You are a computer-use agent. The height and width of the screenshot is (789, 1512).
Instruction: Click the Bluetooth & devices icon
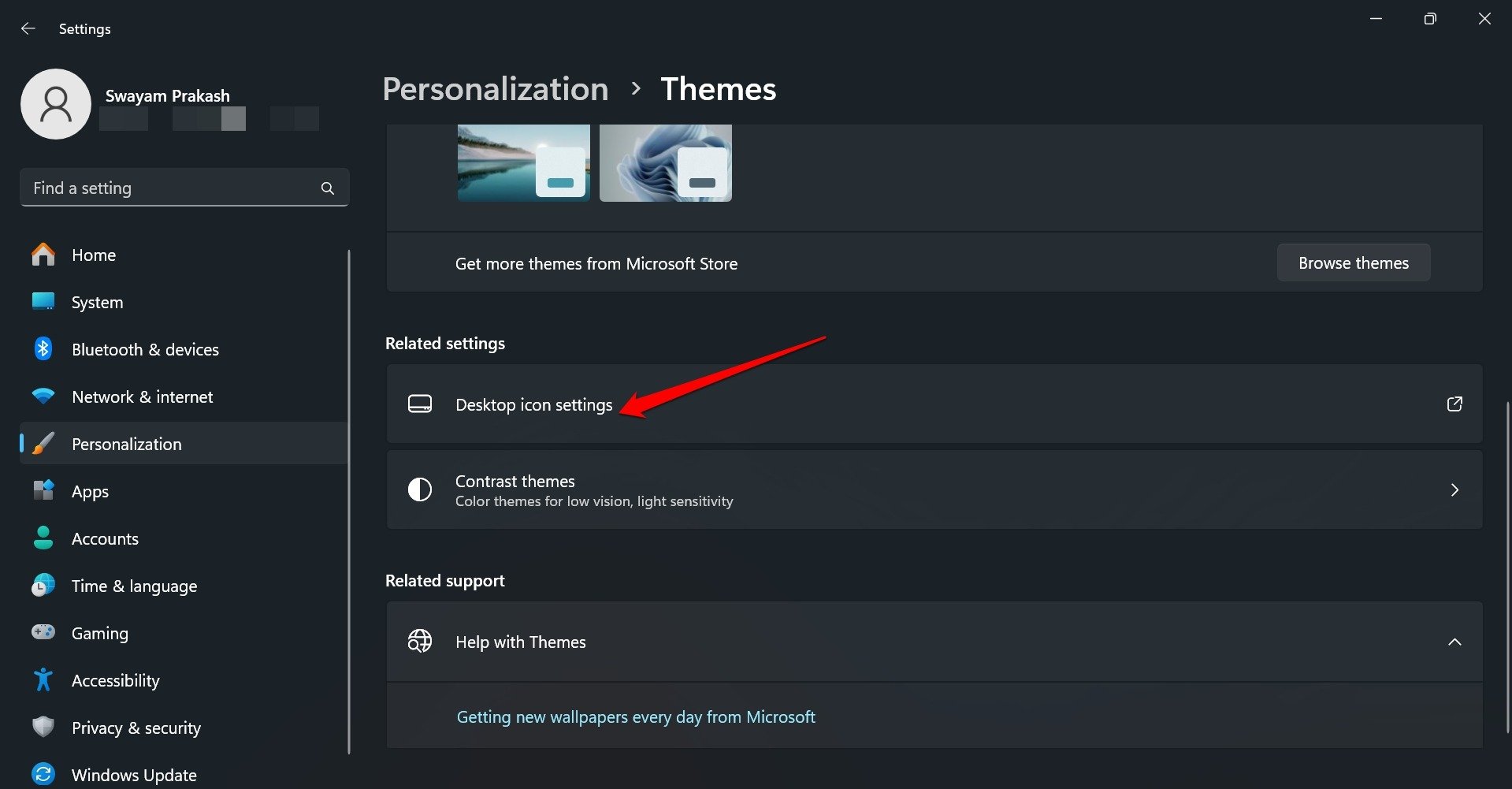[x=43, y=349]
